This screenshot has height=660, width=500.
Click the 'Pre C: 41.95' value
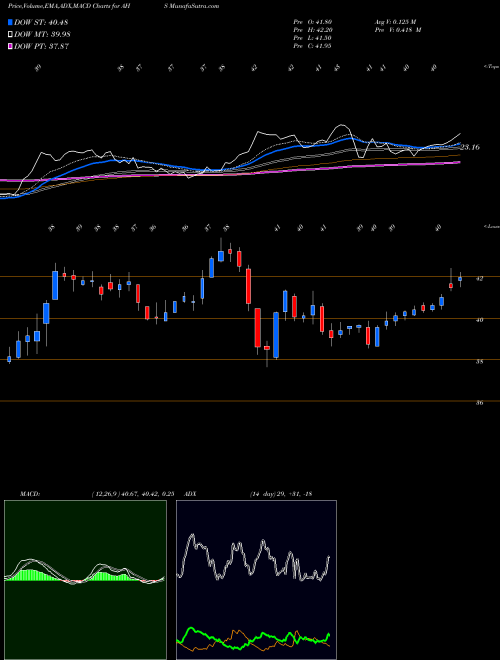pos(313,46)
